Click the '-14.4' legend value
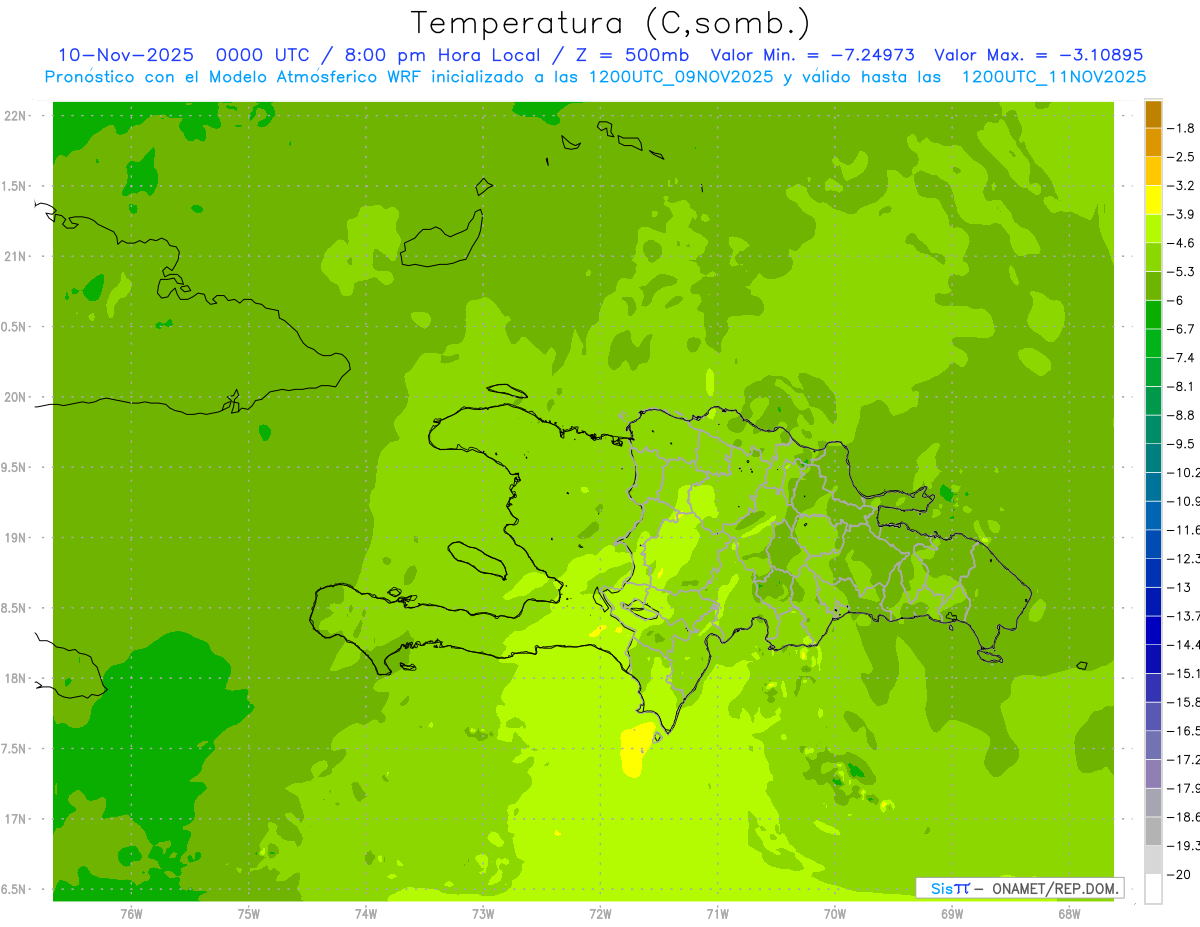This screenshot has height=927, width=1200. 1184,644
